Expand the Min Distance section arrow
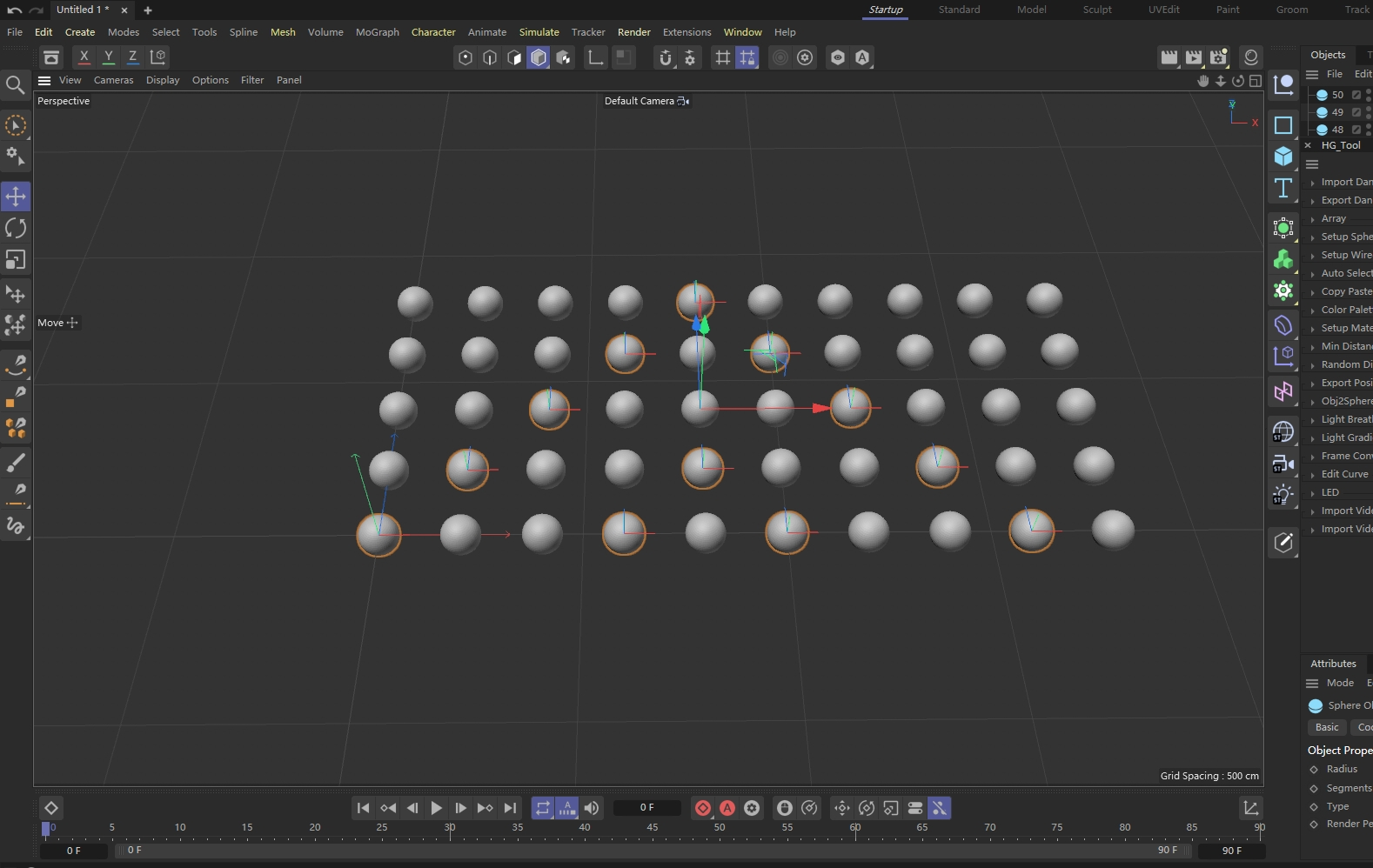The height and width of the screenshot is (868, 1373). coord(1313,347)
